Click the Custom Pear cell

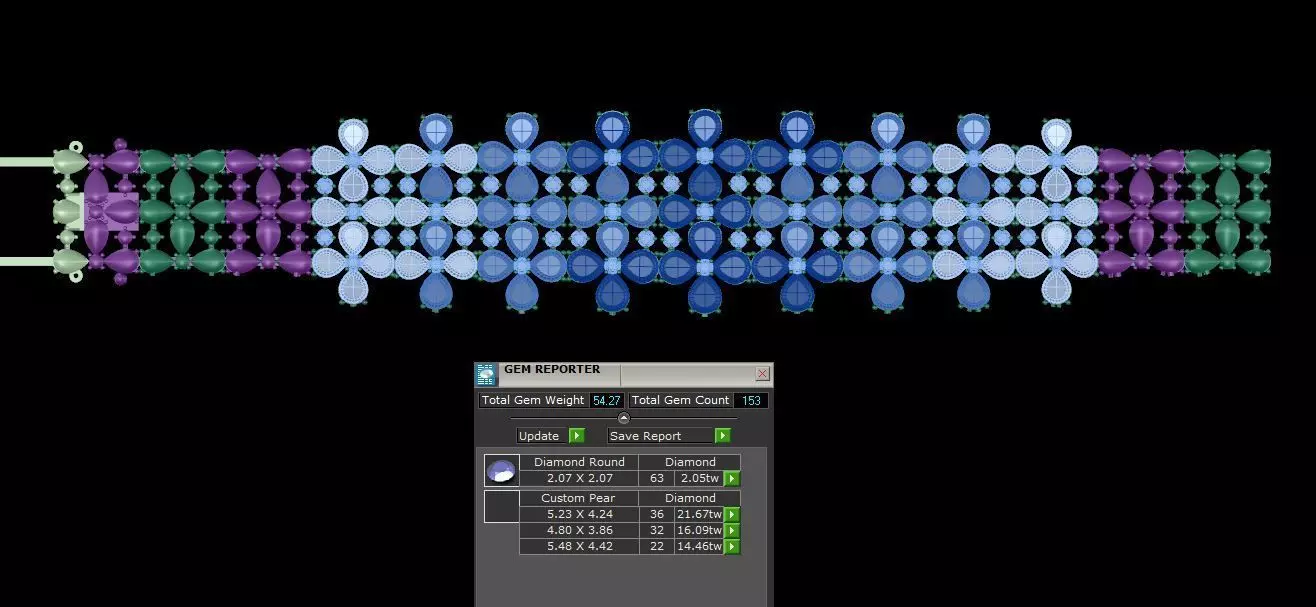tap(579, 498)
